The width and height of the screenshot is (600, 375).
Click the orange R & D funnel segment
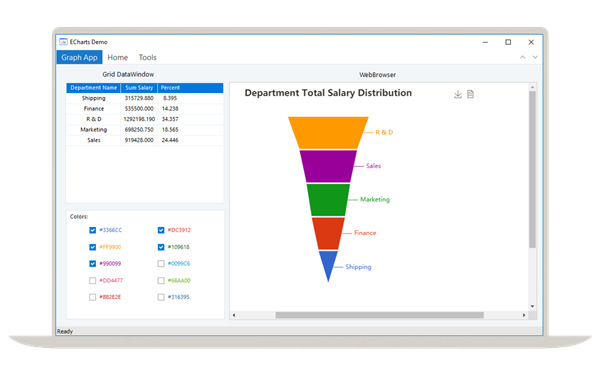coord(328,132)
